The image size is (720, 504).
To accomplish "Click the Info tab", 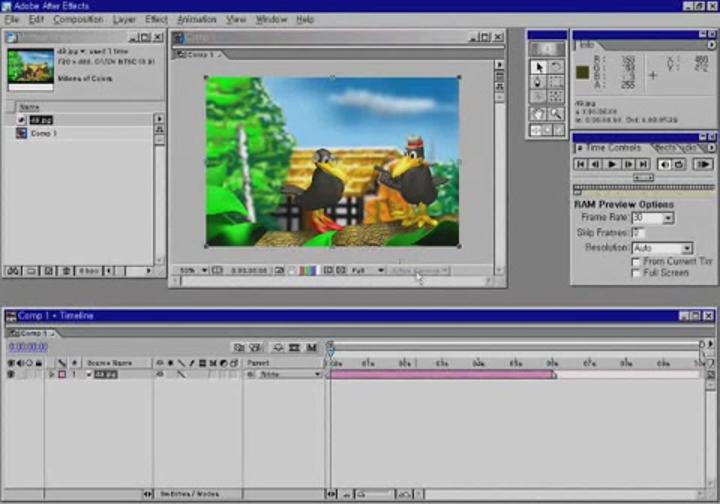I will coord(587,45).
